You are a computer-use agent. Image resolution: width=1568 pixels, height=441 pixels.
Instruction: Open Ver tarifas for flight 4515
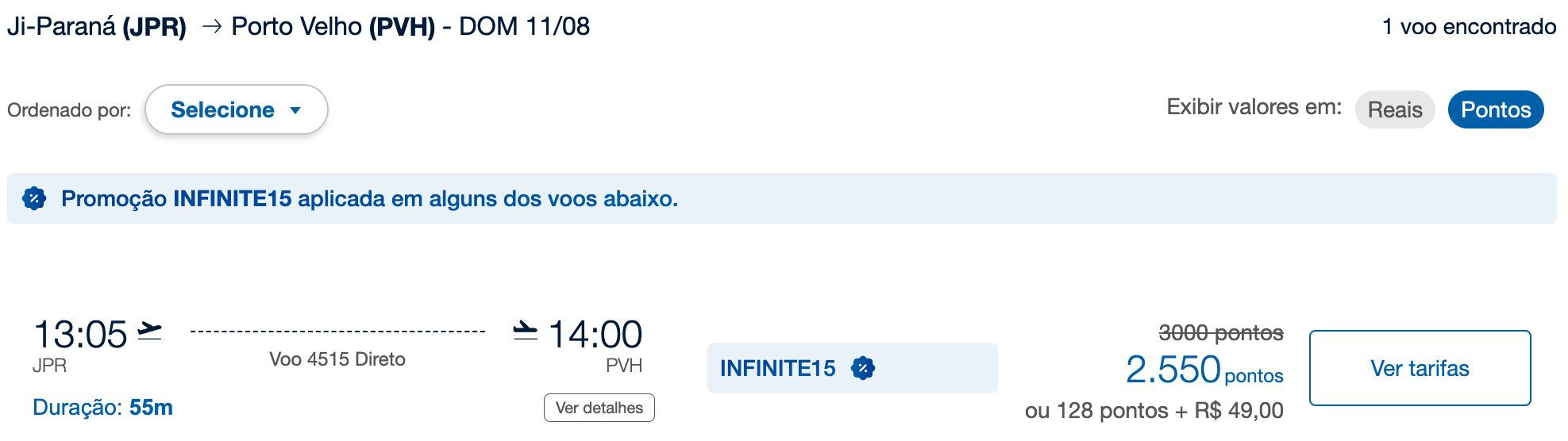(x=1420, y=368)
